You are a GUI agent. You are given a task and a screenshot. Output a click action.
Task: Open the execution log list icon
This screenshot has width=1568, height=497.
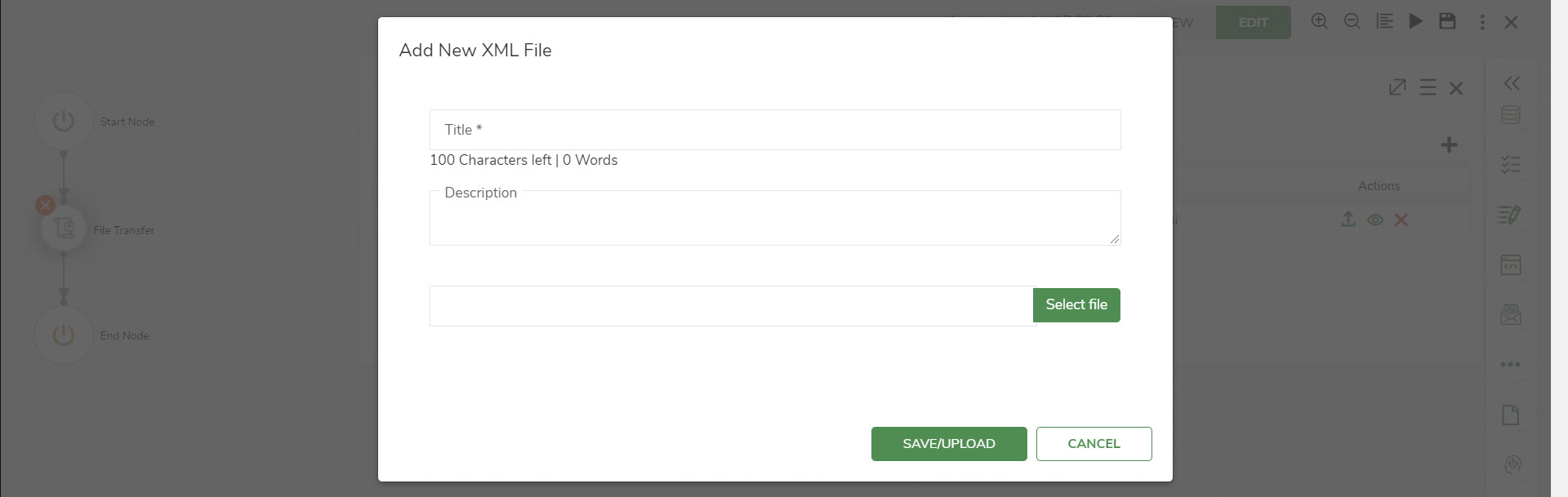1385,21
